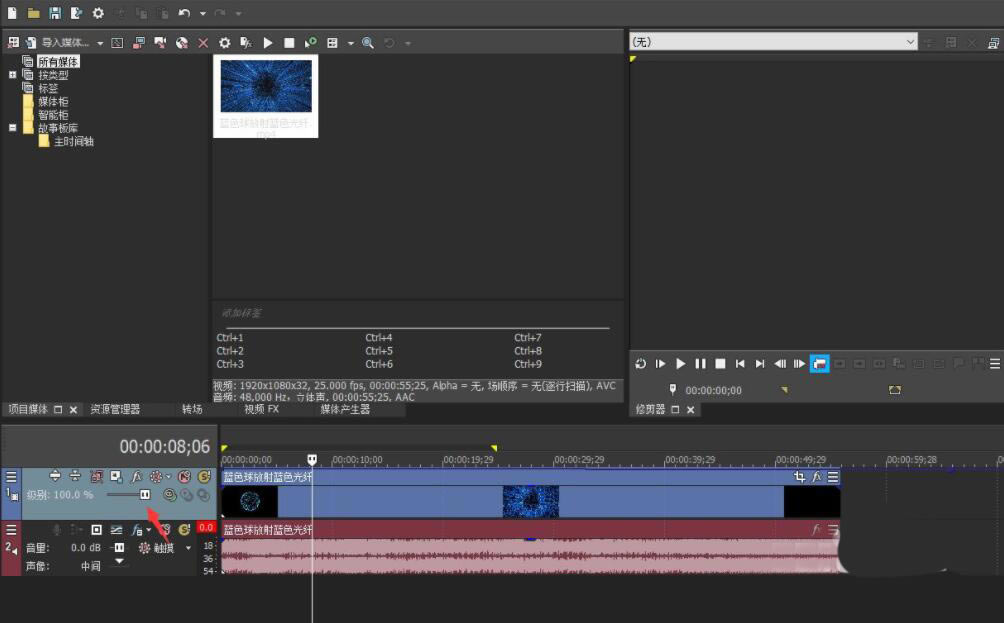Solo audio track 2 with the S icon
Viewport: 1004px width, 623px height.
[x=185, y=528]
